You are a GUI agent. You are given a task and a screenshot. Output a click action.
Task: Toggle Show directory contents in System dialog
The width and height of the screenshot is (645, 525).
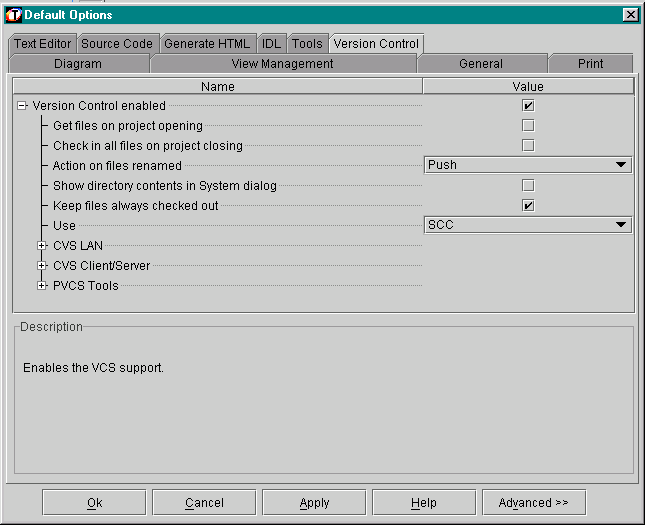tap(528, 185)
